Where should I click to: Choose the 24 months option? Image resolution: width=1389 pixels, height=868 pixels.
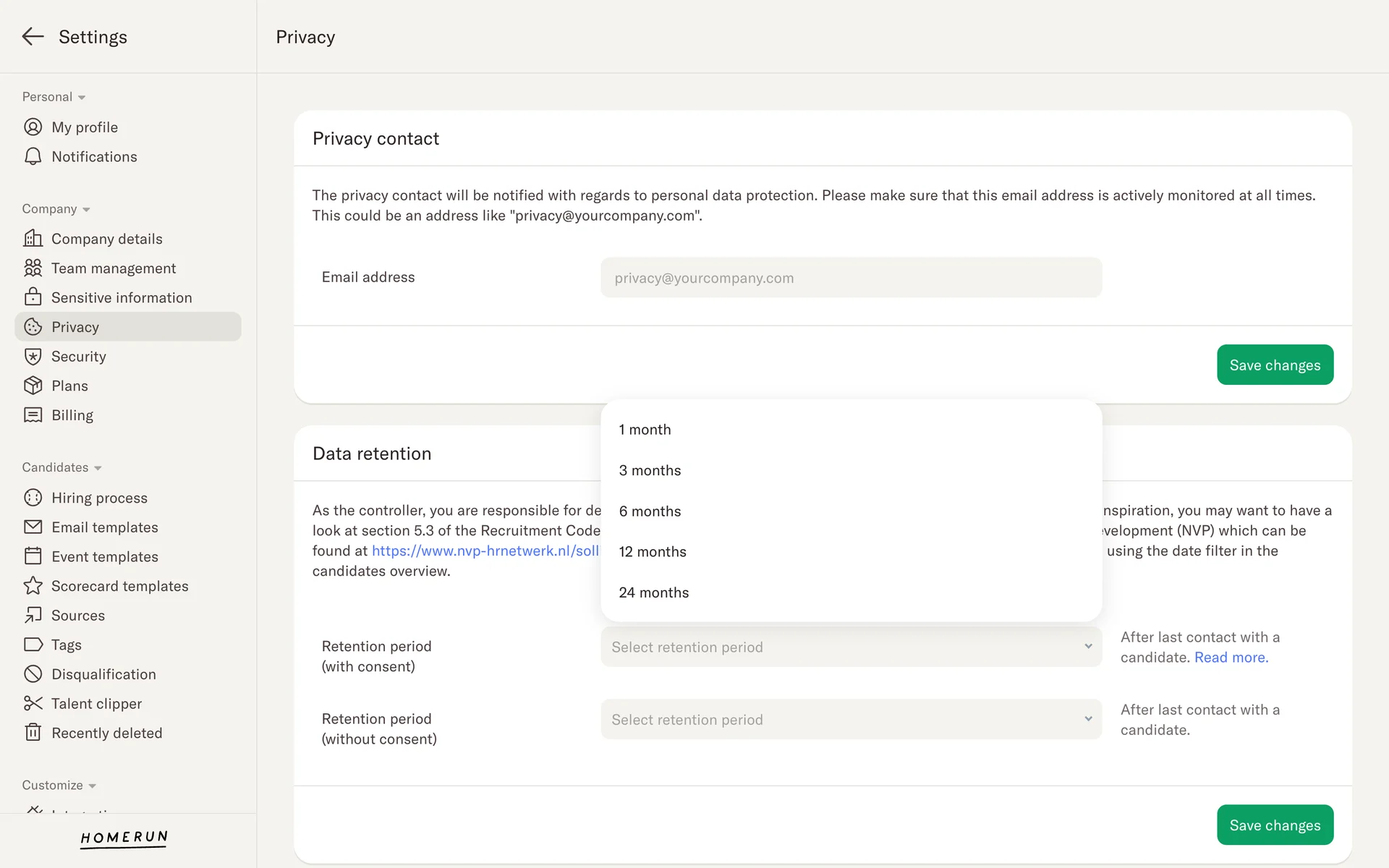653,592
